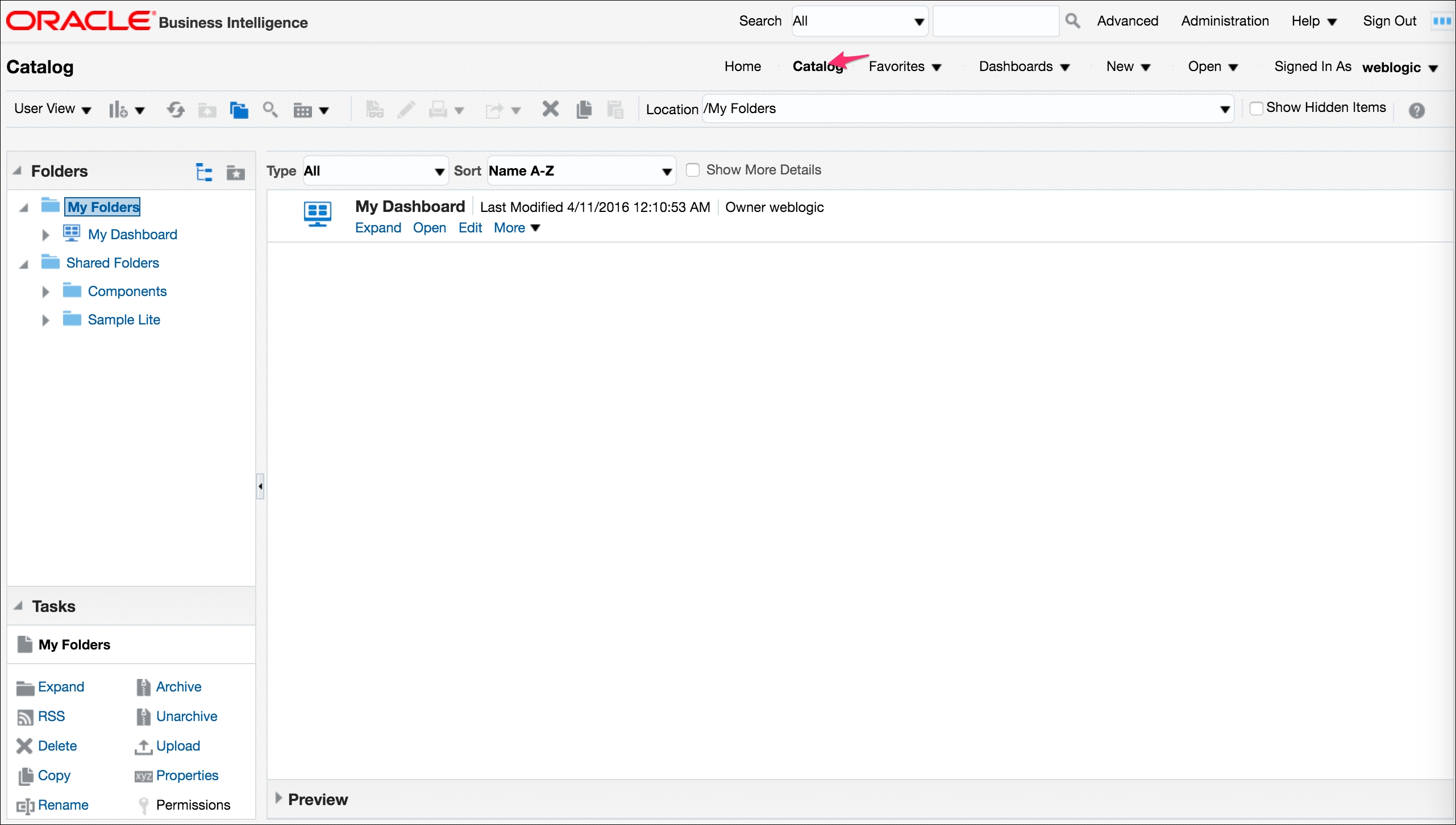This screenshot has width=1456, height=825.
Task: Click the Advanced search link
Action: click(x=1127, y=21)
